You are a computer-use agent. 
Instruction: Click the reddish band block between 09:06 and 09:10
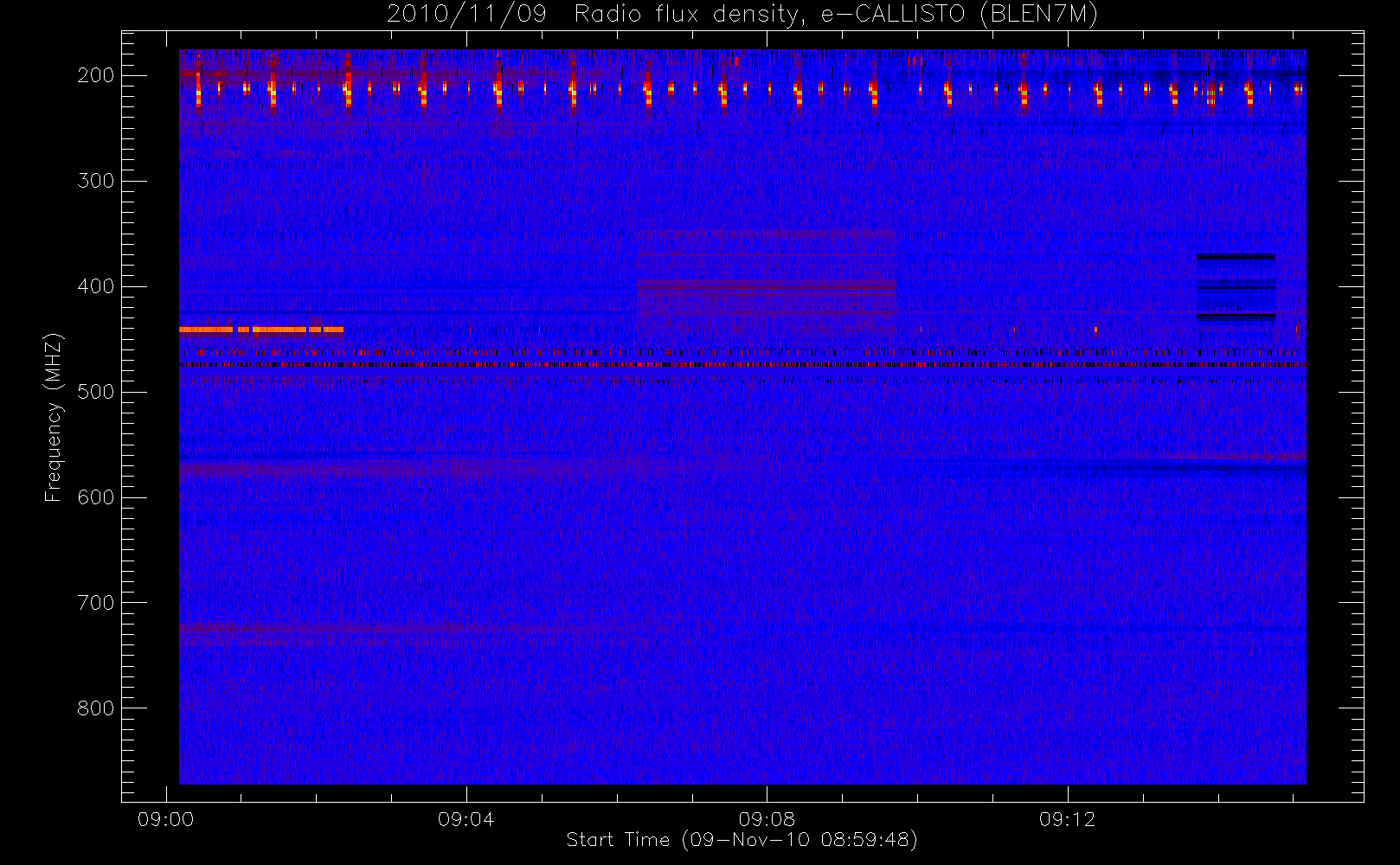[x=767, y=296]
